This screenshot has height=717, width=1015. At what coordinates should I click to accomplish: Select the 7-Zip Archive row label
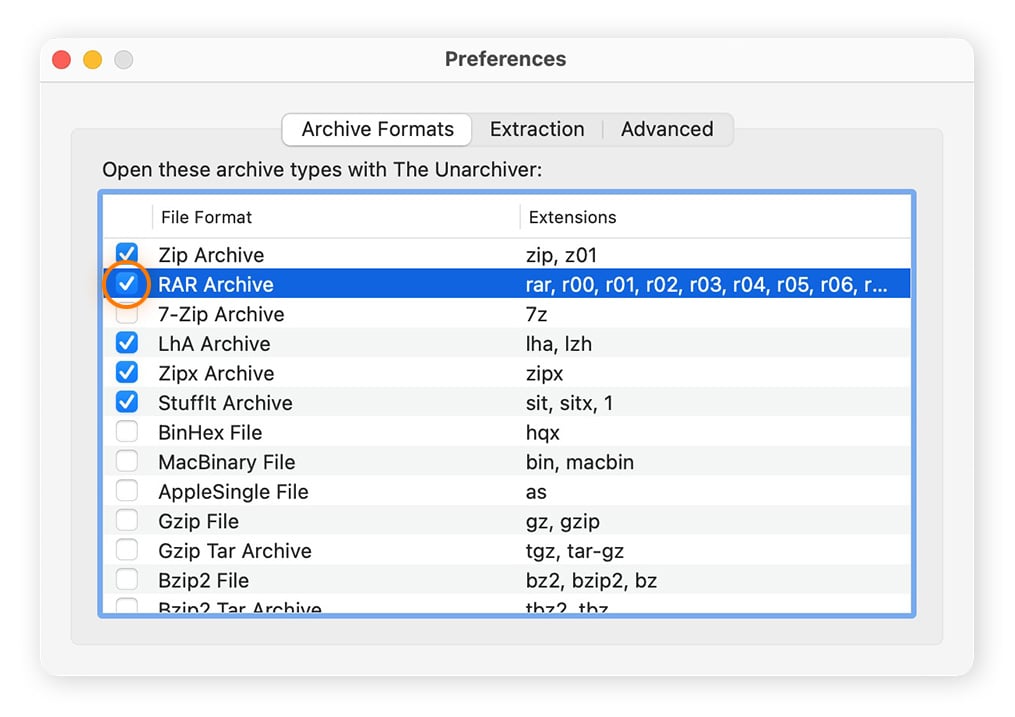coord(221,314)
